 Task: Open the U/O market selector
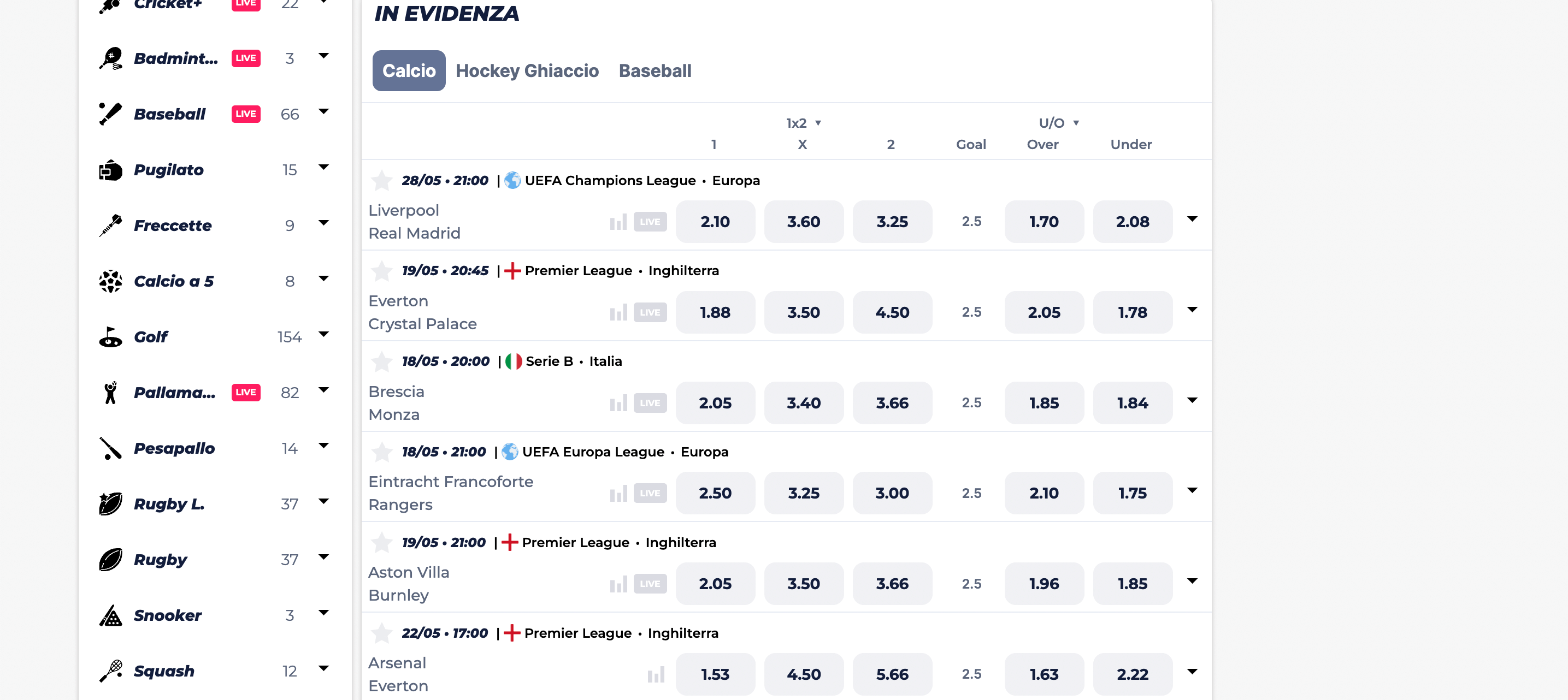coord(1058,122)
